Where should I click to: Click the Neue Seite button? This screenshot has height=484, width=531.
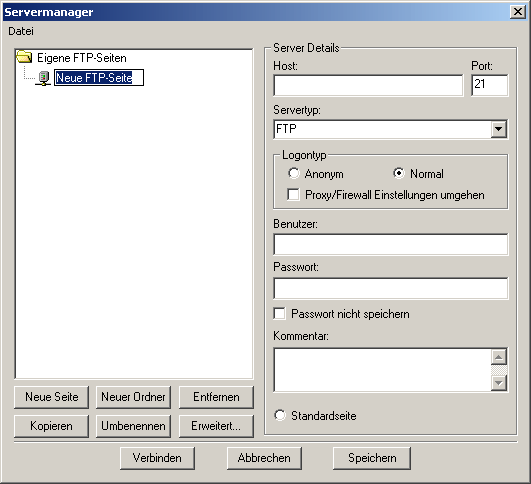point(51,397)
